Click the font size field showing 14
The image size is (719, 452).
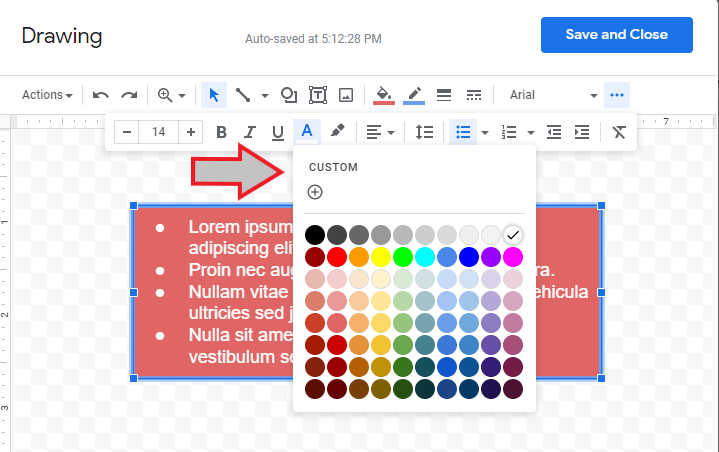click(x=159, y=132)
